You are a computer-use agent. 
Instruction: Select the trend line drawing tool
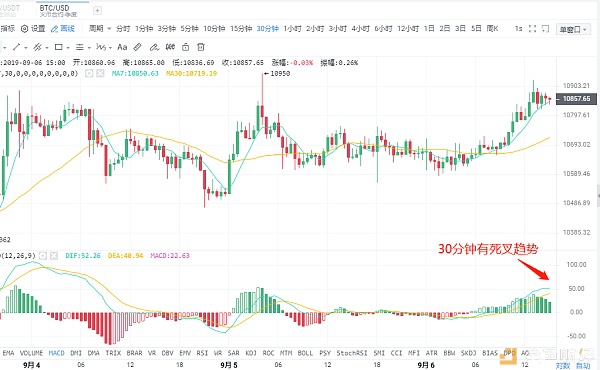(16, 47)
